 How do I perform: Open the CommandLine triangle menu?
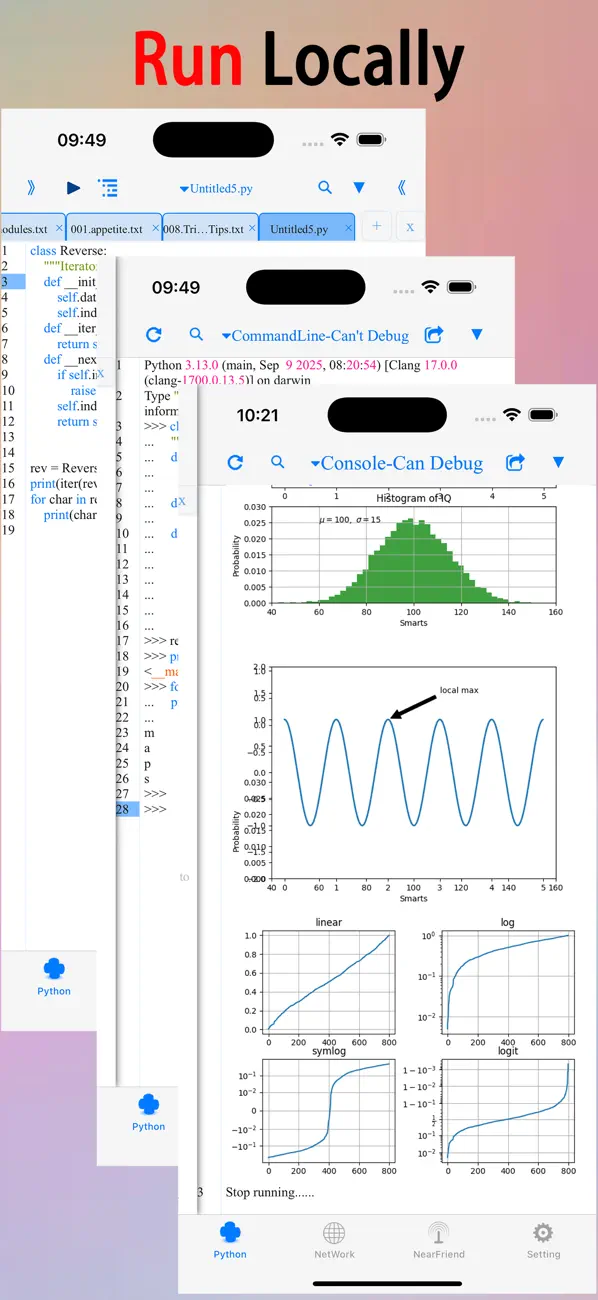coord(477,335)
